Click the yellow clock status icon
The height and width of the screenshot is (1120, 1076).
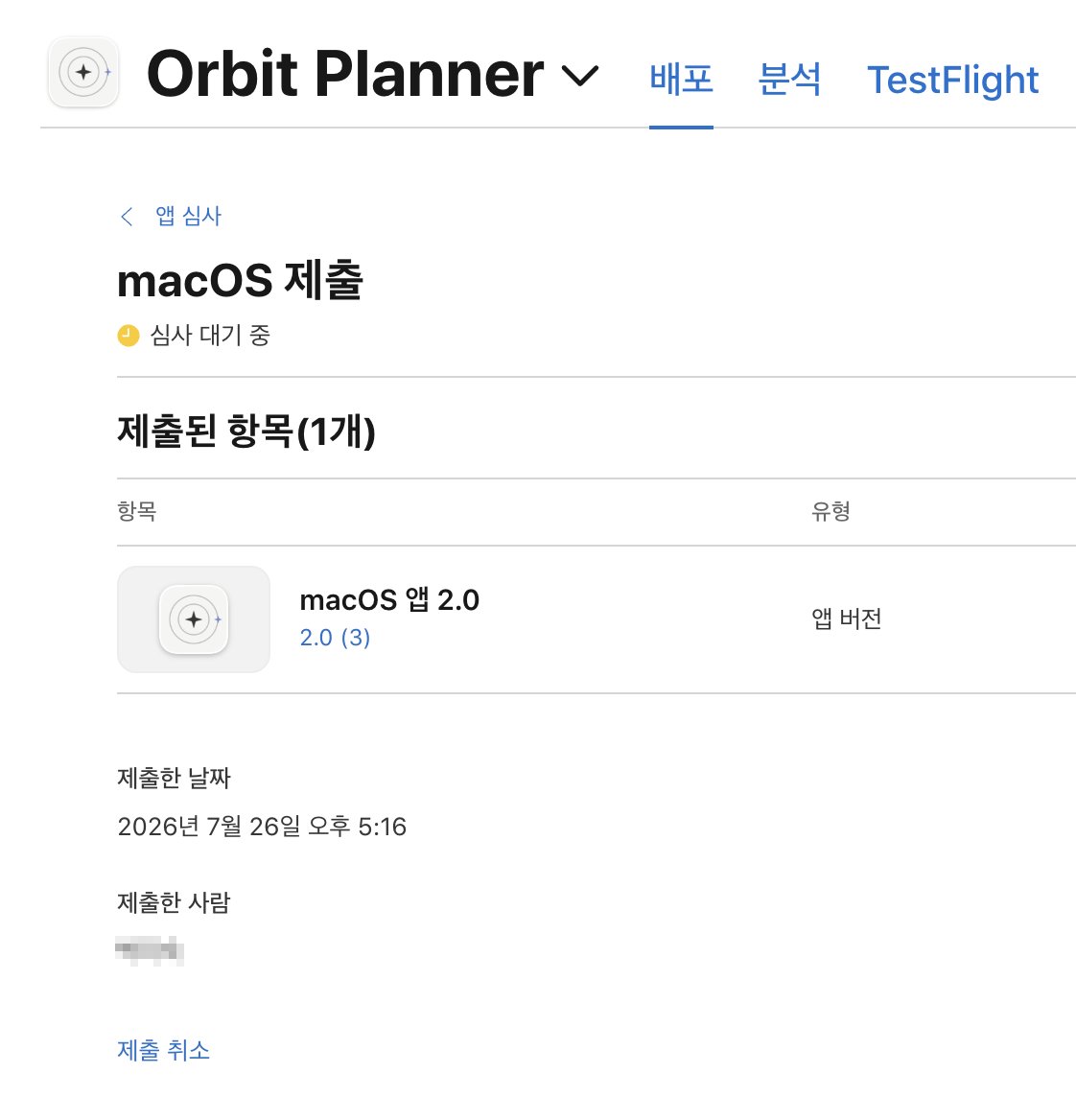coord(129,335)
